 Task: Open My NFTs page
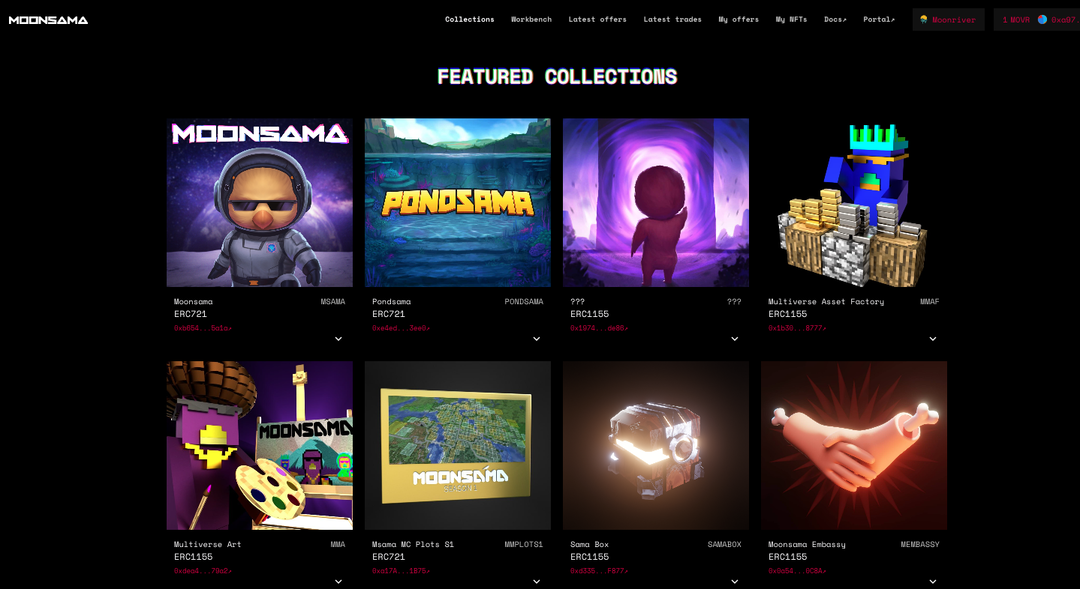click(791, 19)
